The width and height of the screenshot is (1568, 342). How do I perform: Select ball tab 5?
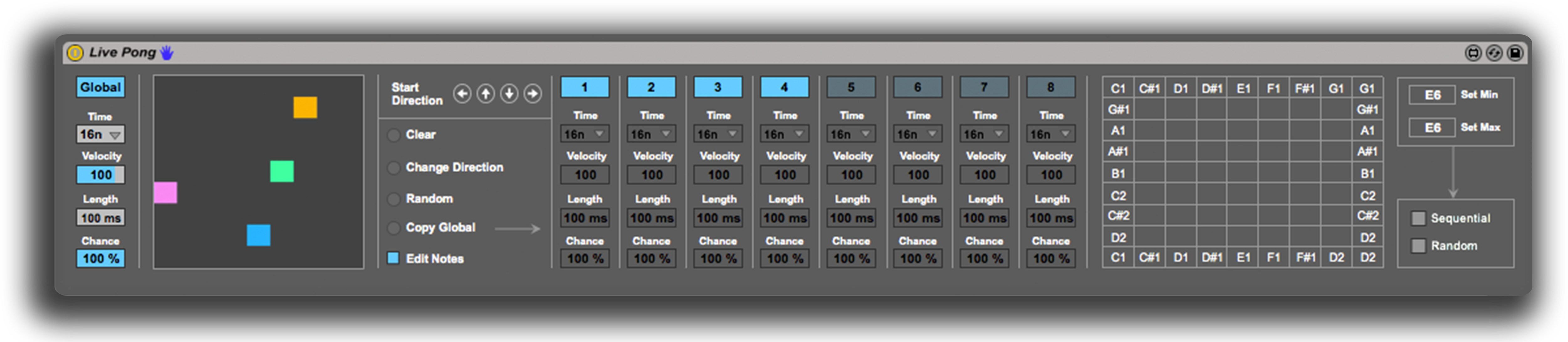click(x=851, y=87)
